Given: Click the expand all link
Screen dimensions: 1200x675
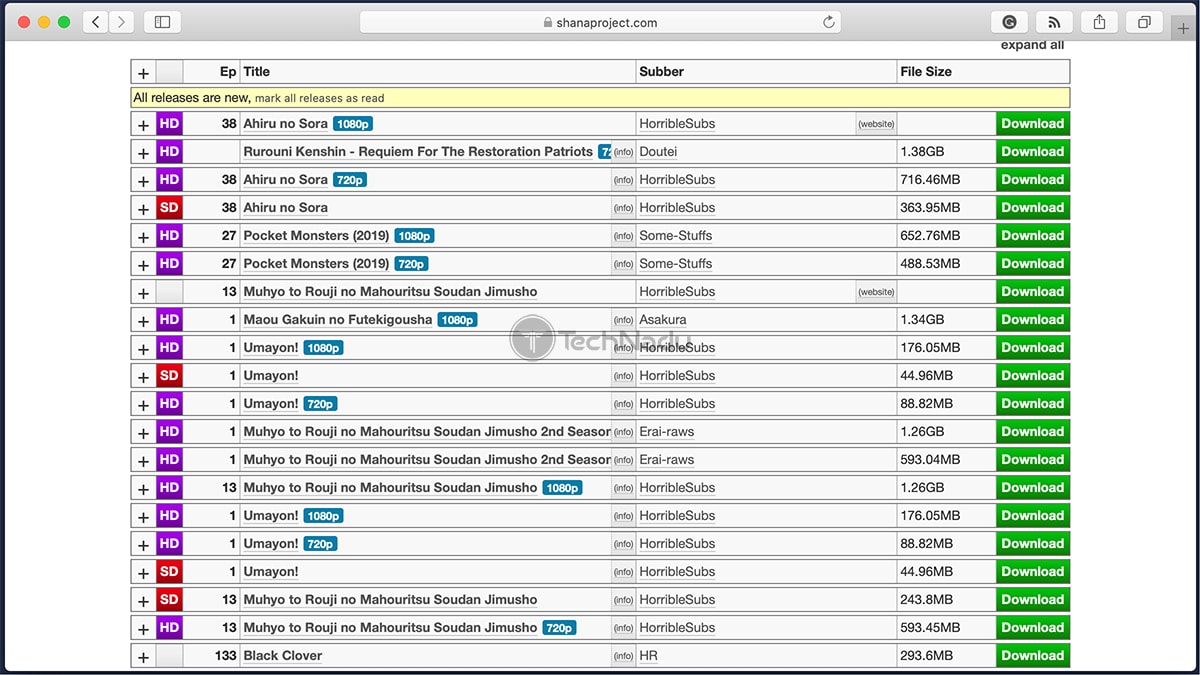Looking at the screenshot, I should point(1032,45).
